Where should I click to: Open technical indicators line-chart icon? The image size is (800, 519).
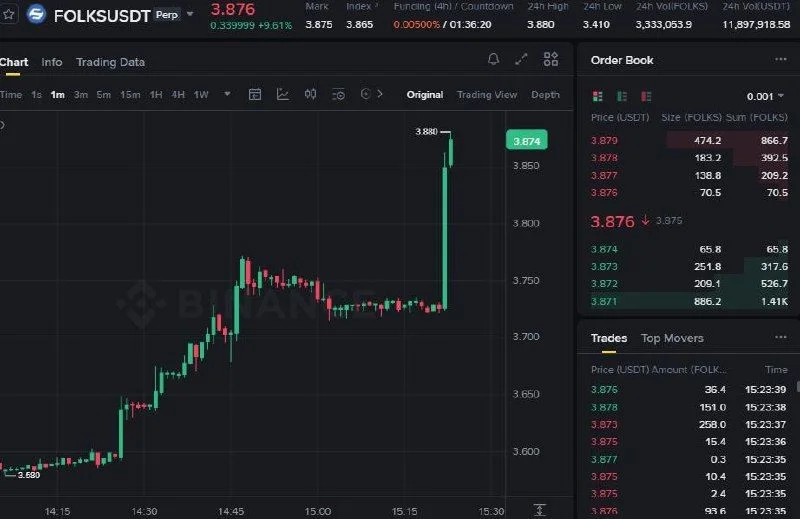(283, 94)
